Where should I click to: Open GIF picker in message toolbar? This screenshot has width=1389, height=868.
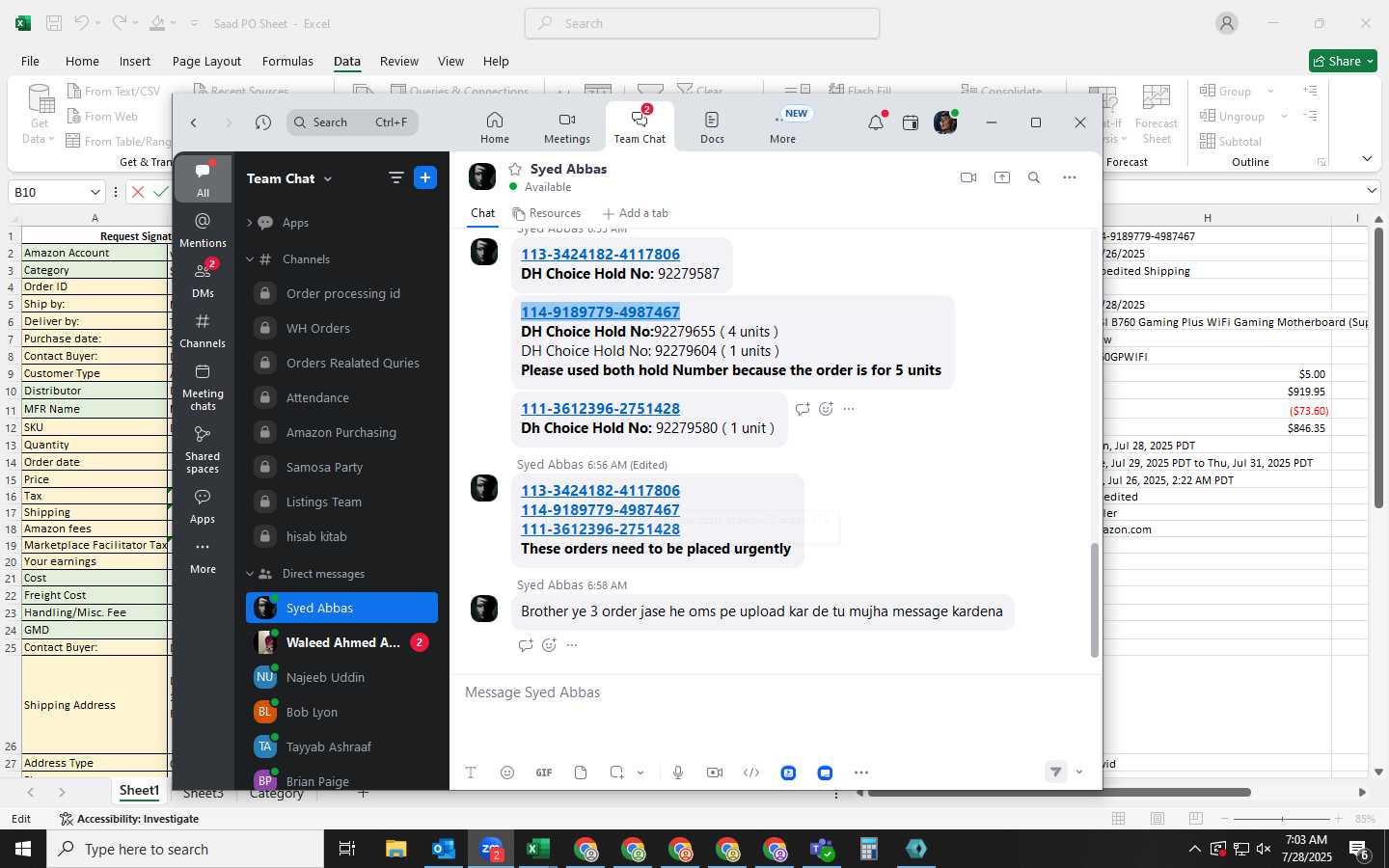544,773
